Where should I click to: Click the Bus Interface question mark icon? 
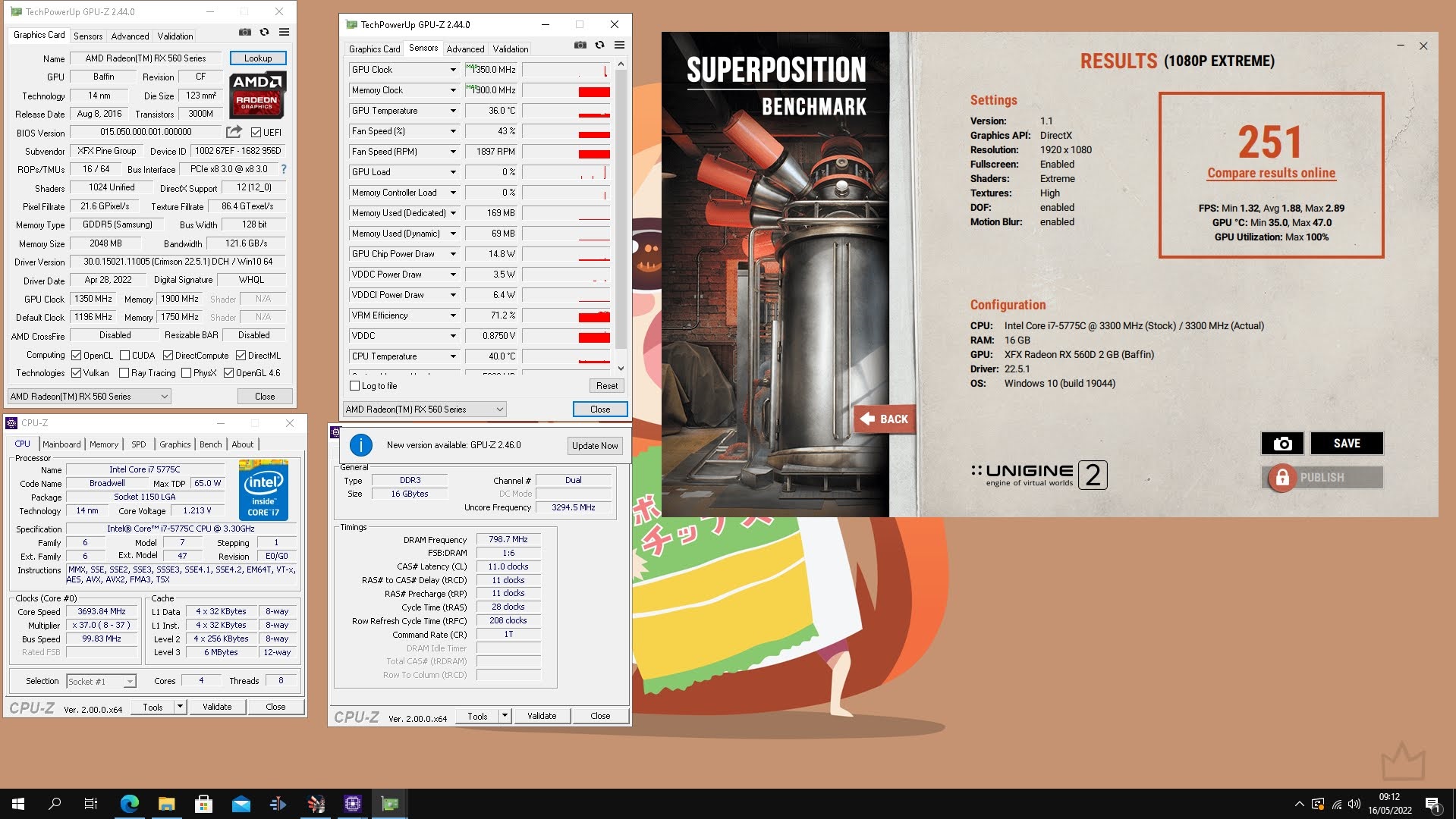pos(284,169)
